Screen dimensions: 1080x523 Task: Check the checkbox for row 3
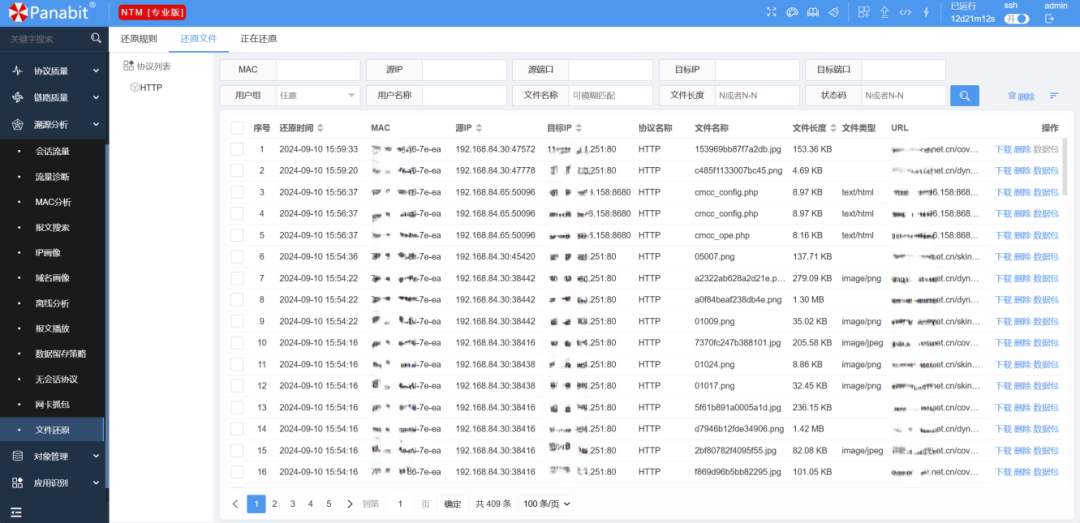click(237, 192)
